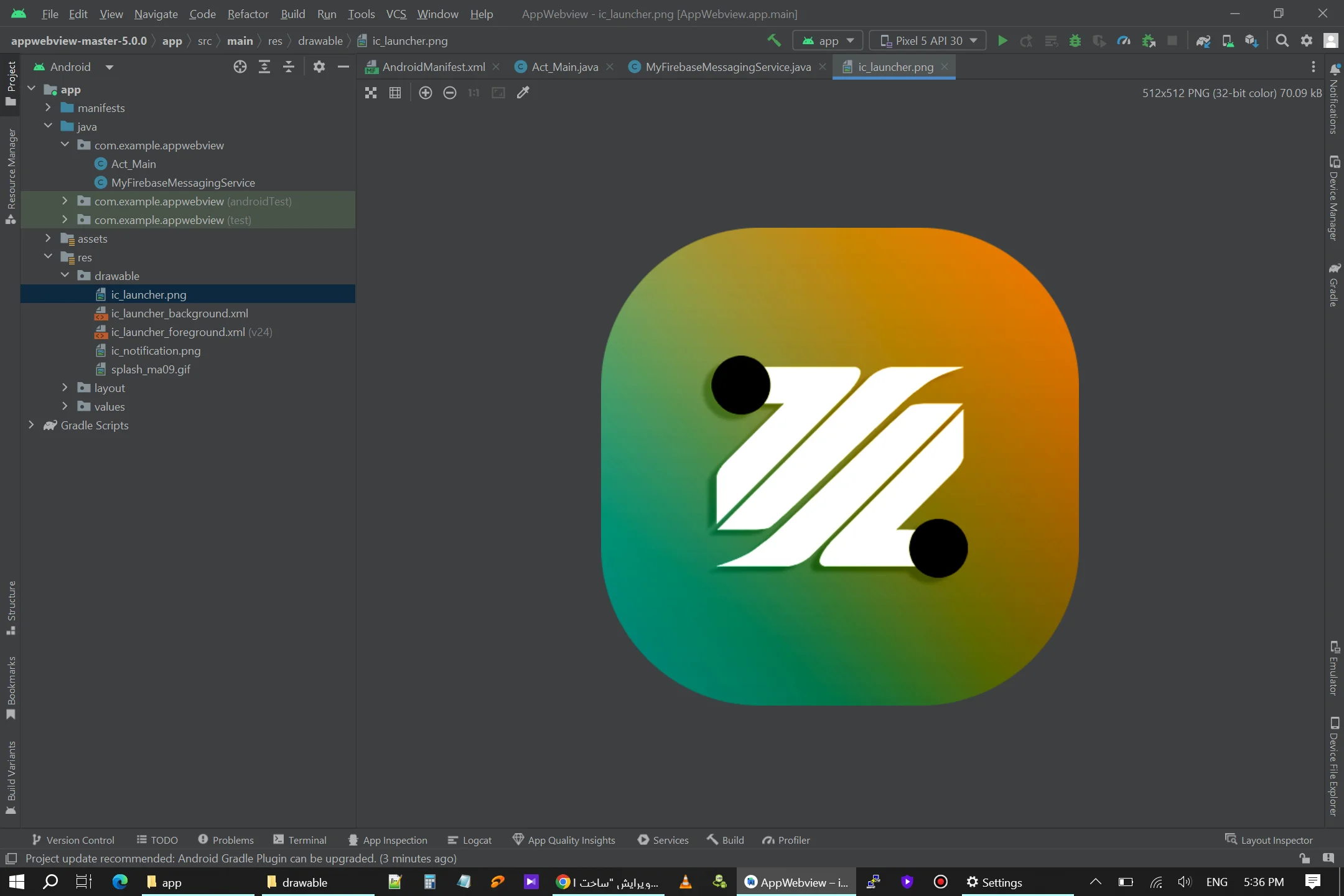Click the Search Everywhere magnifier icon
1344x896 pixels.
(x=1282, y=40)
